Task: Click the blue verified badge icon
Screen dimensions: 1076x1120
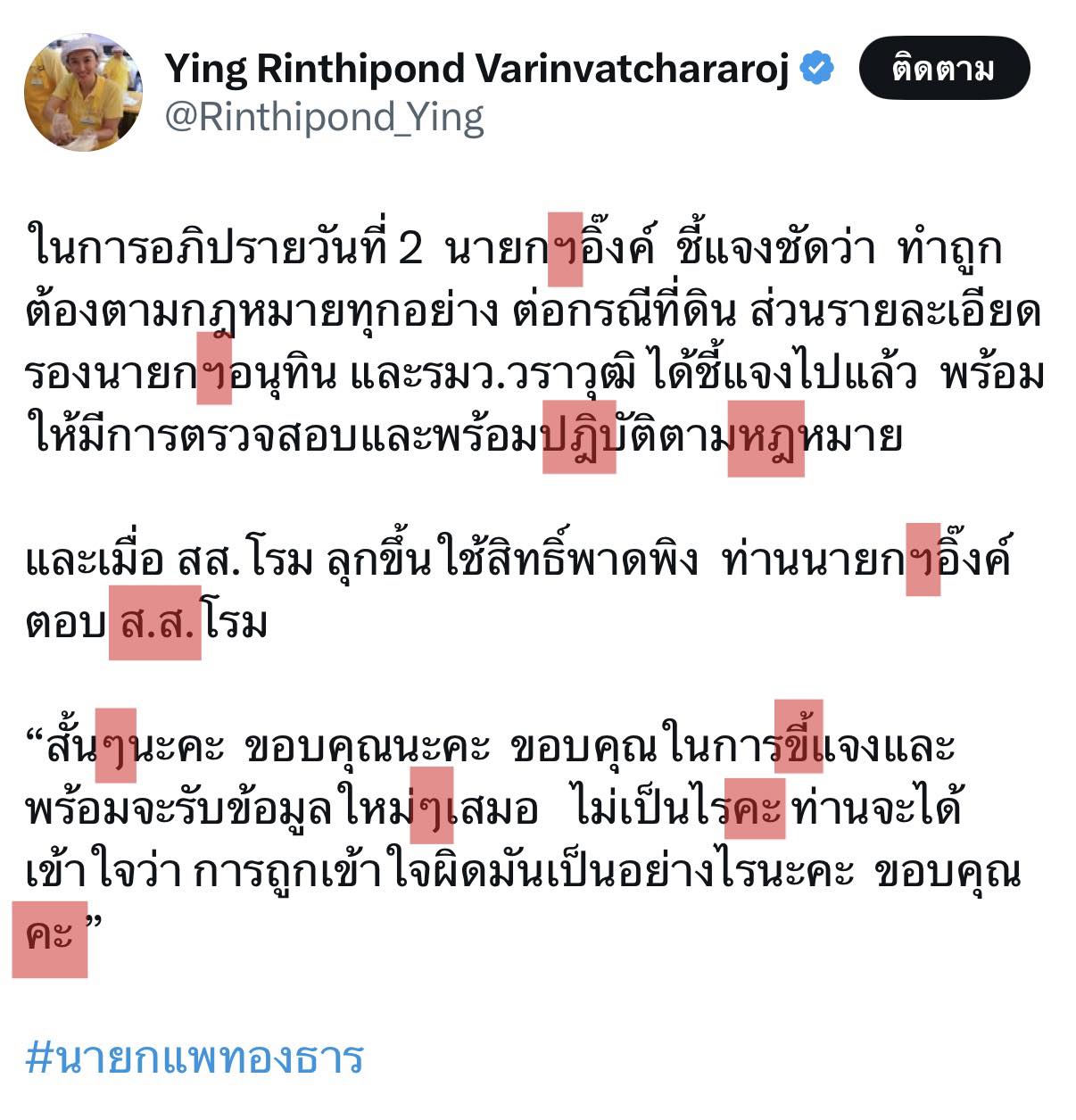Action: point(817,69)
